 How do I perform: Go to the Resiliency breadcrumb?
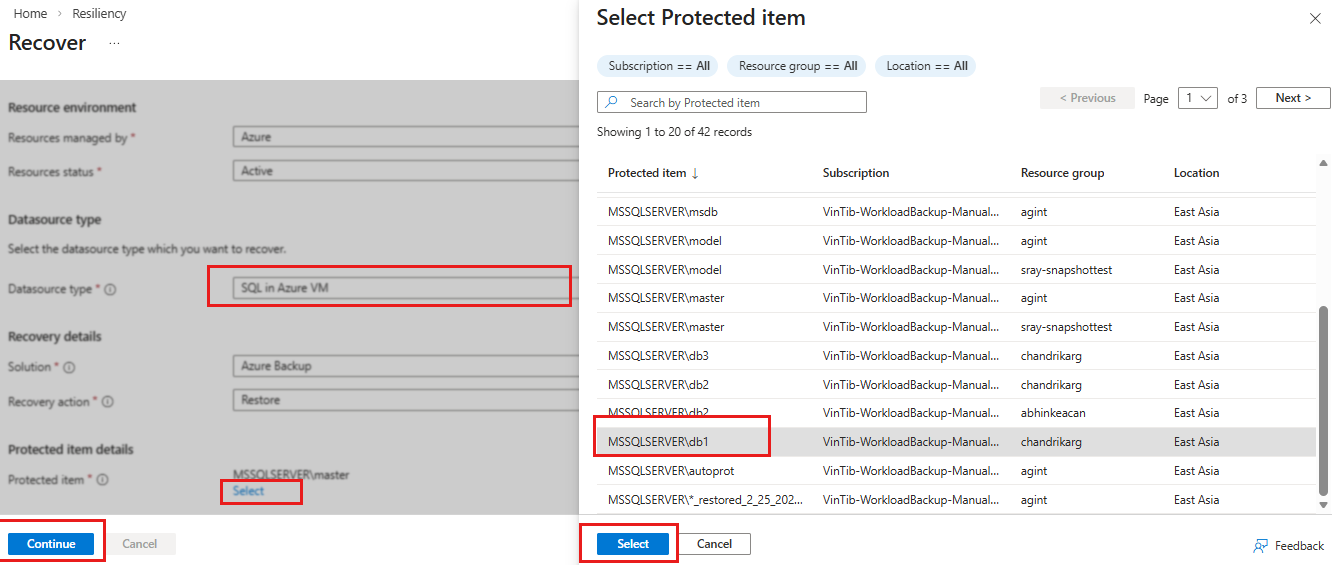[x=99, y=14]
